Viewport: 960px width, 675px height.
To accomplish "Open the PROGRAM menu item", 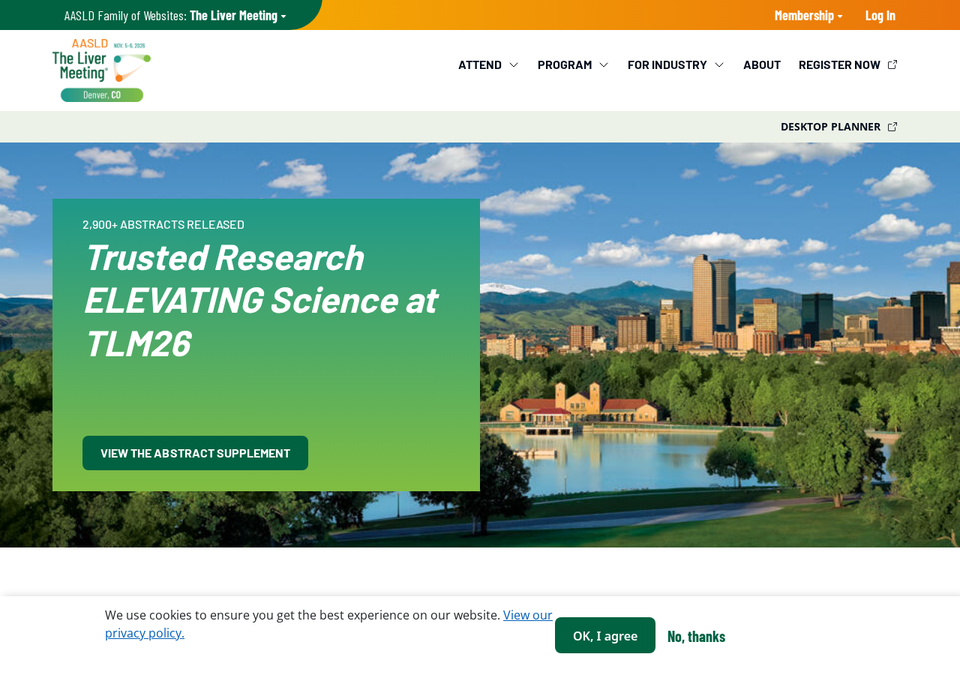I will point(564,65).
